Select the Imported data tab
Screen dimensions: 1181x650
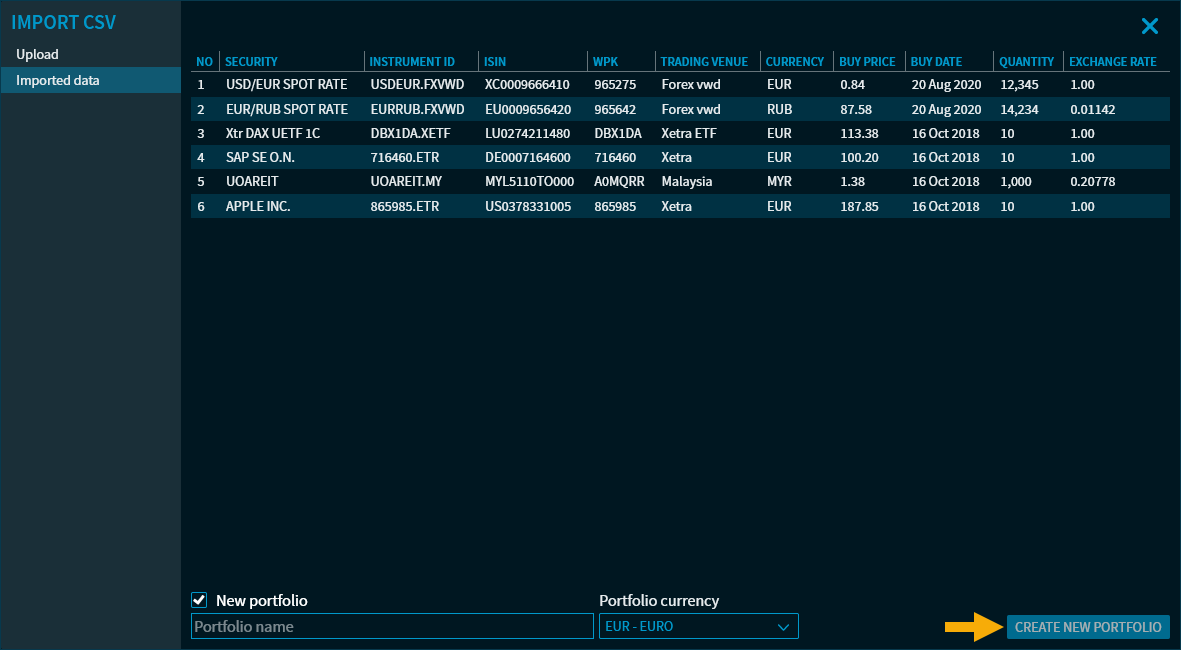click(x=58, y=80)
